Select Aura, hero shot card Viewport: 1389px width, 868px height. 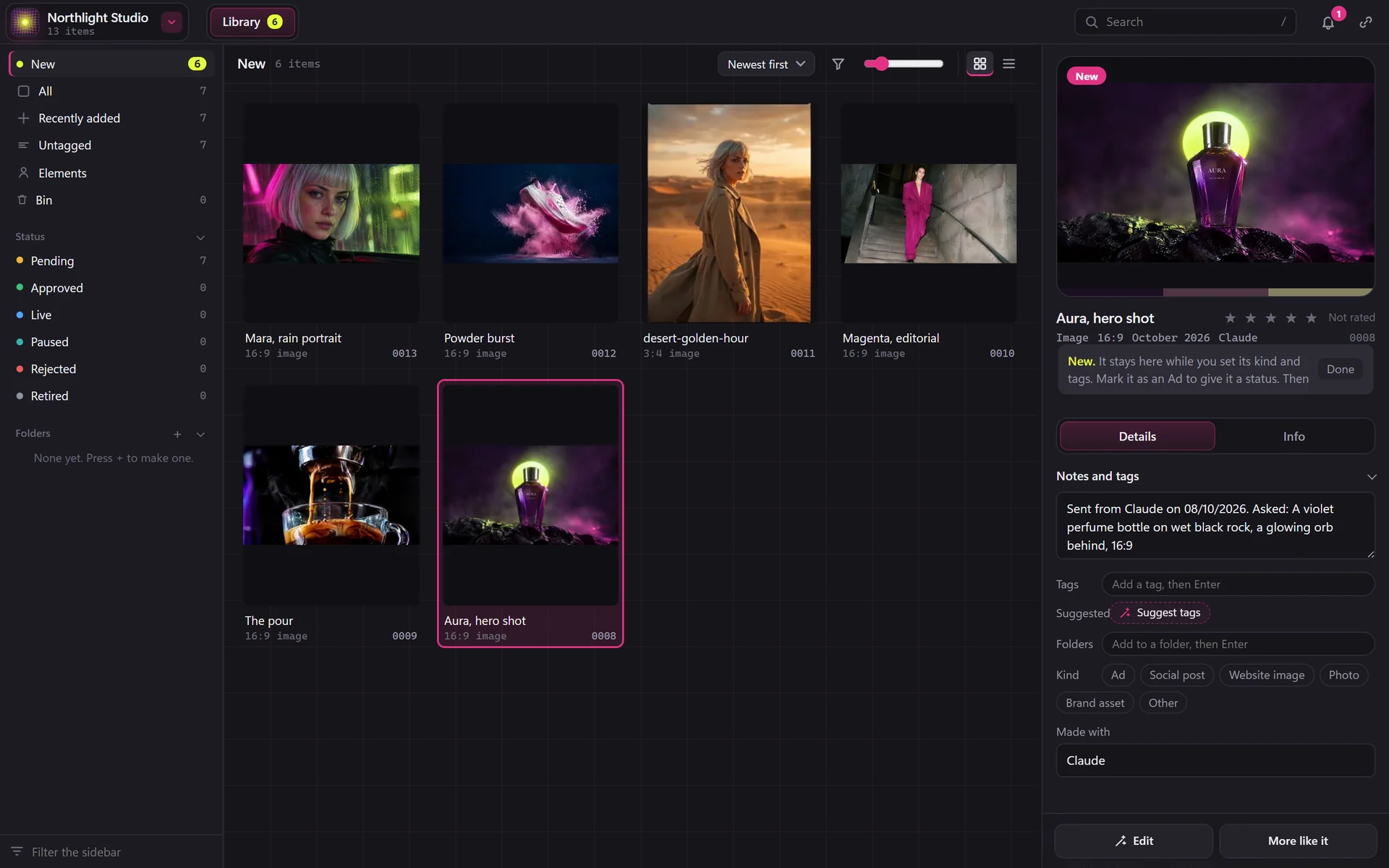[x=530, y=514]
